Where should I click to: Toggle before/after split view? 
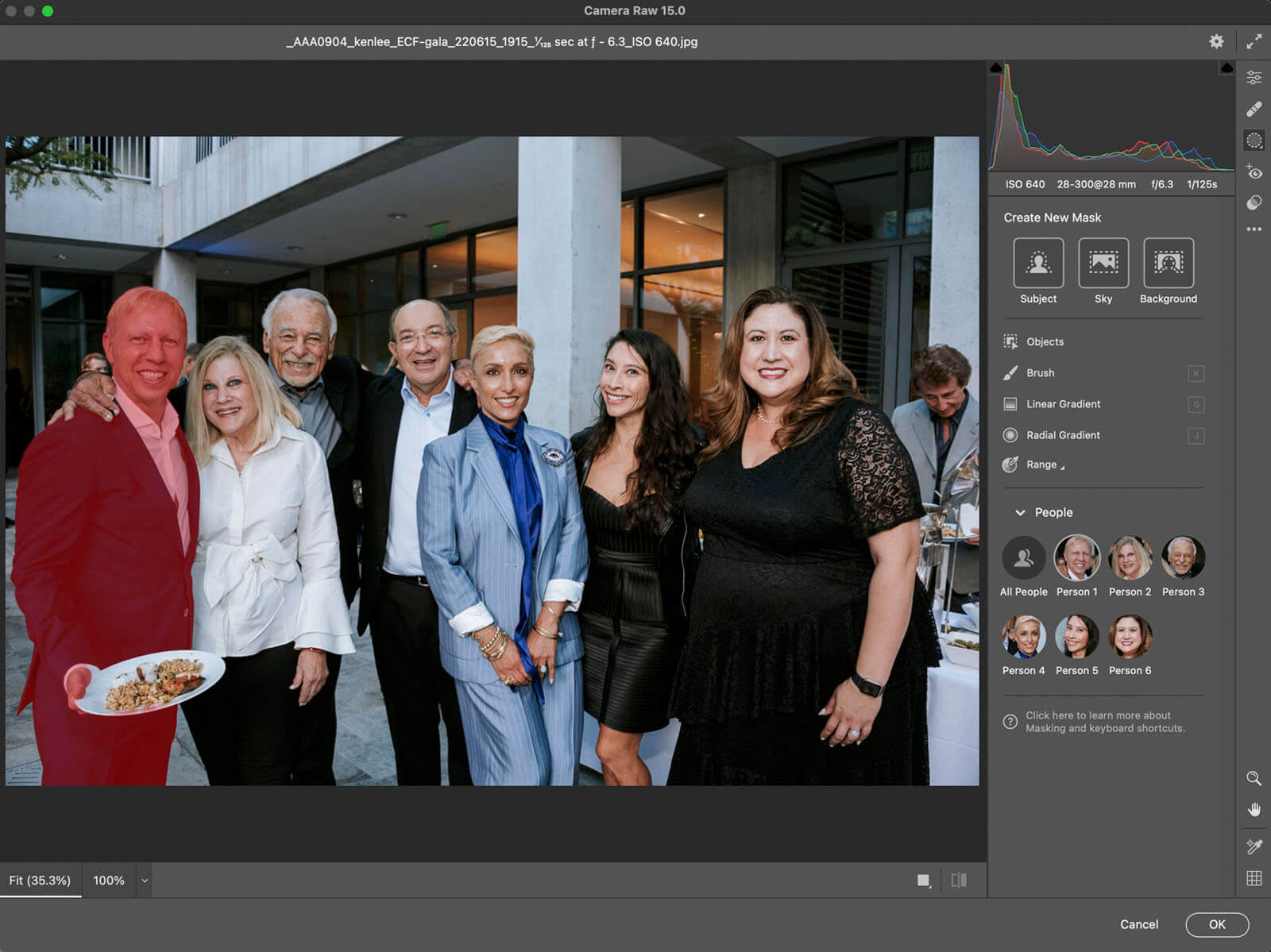(x=959, y=880)
